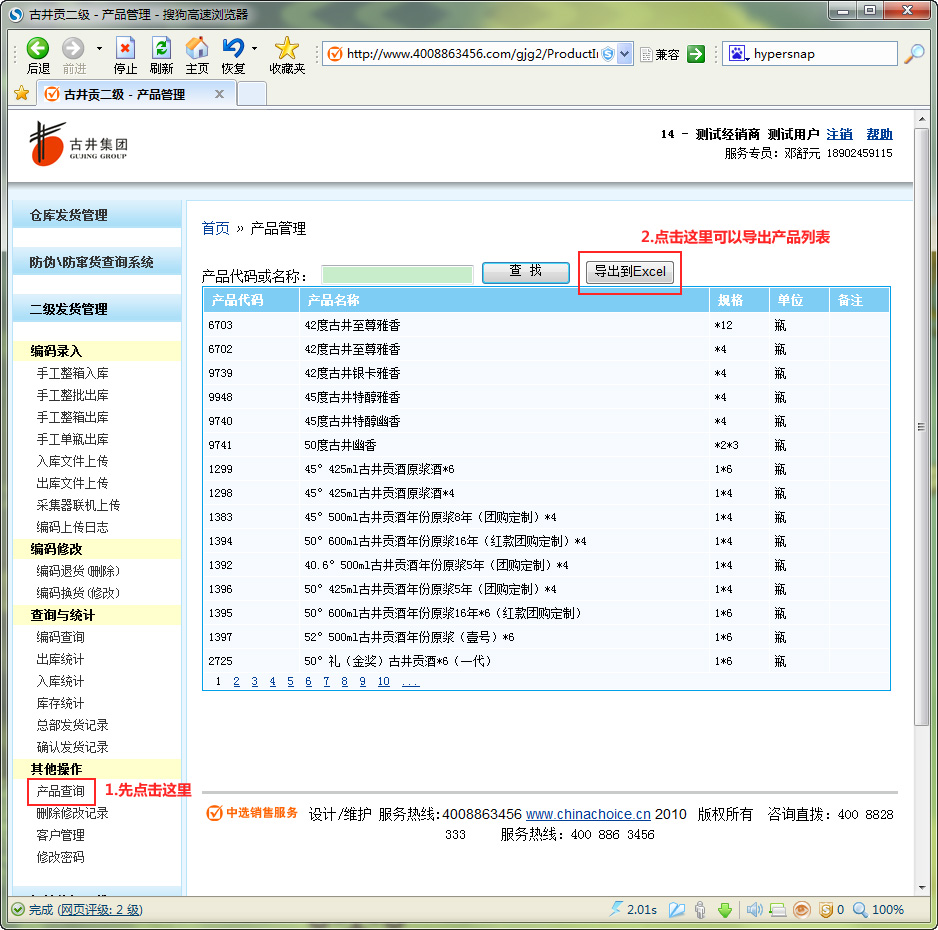Go to the home page (主页)

pyautogui.click(x=197, y=48)
